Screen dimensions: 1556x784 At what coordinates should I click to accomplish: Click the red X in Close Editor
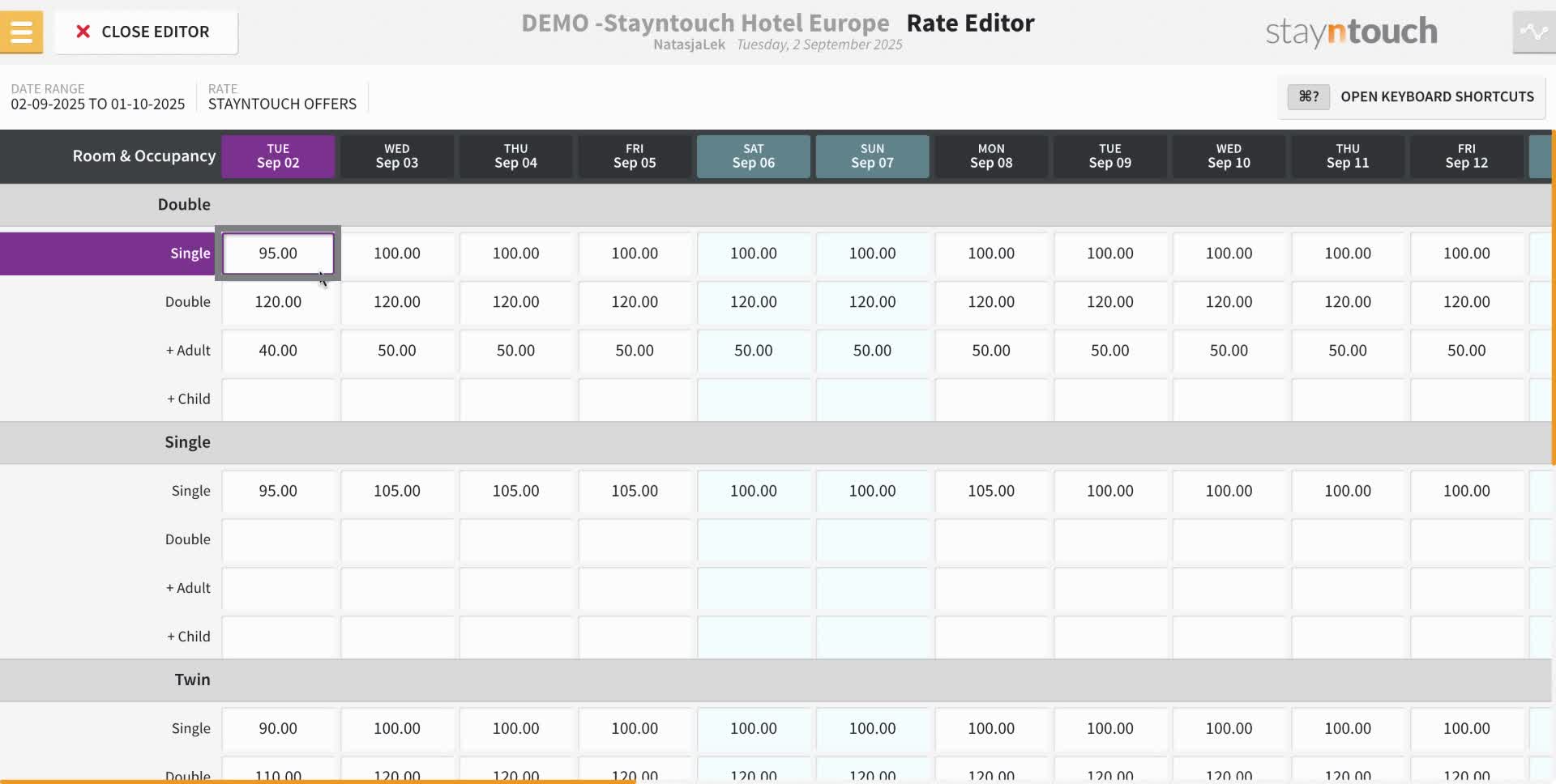(83, 32)
